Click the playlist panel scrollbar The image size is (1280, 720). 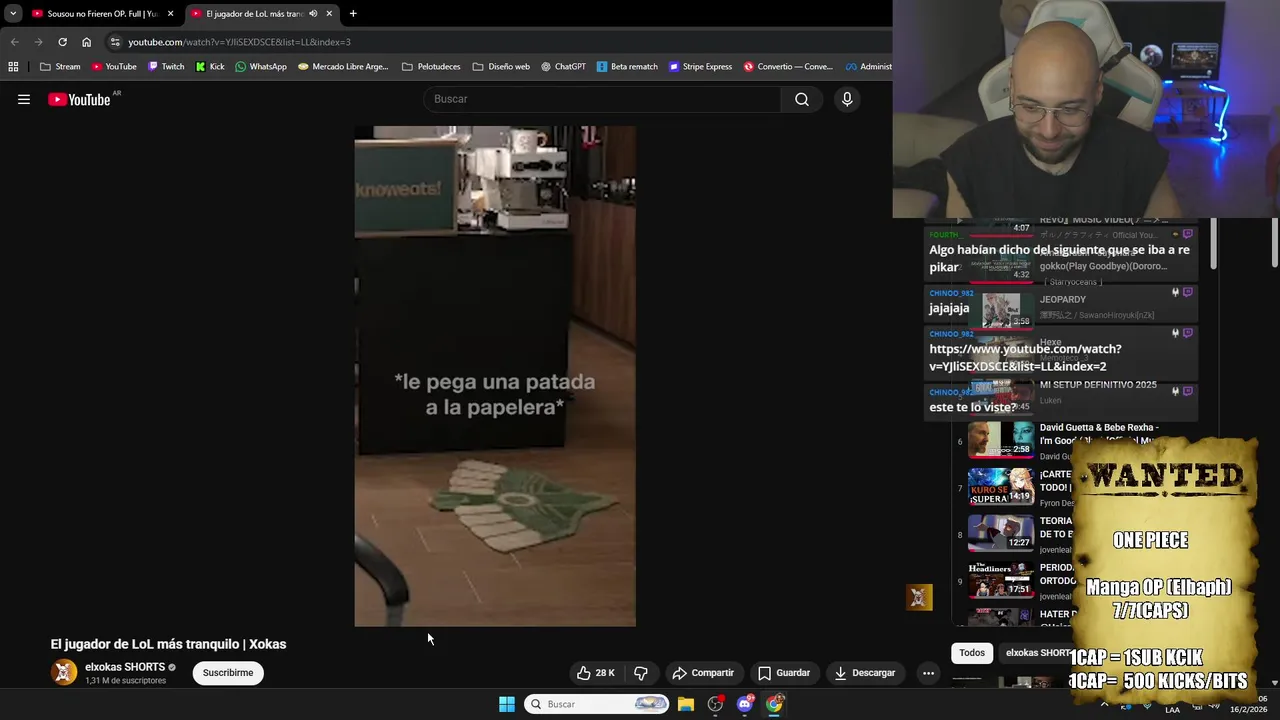tap(1214, 245)
